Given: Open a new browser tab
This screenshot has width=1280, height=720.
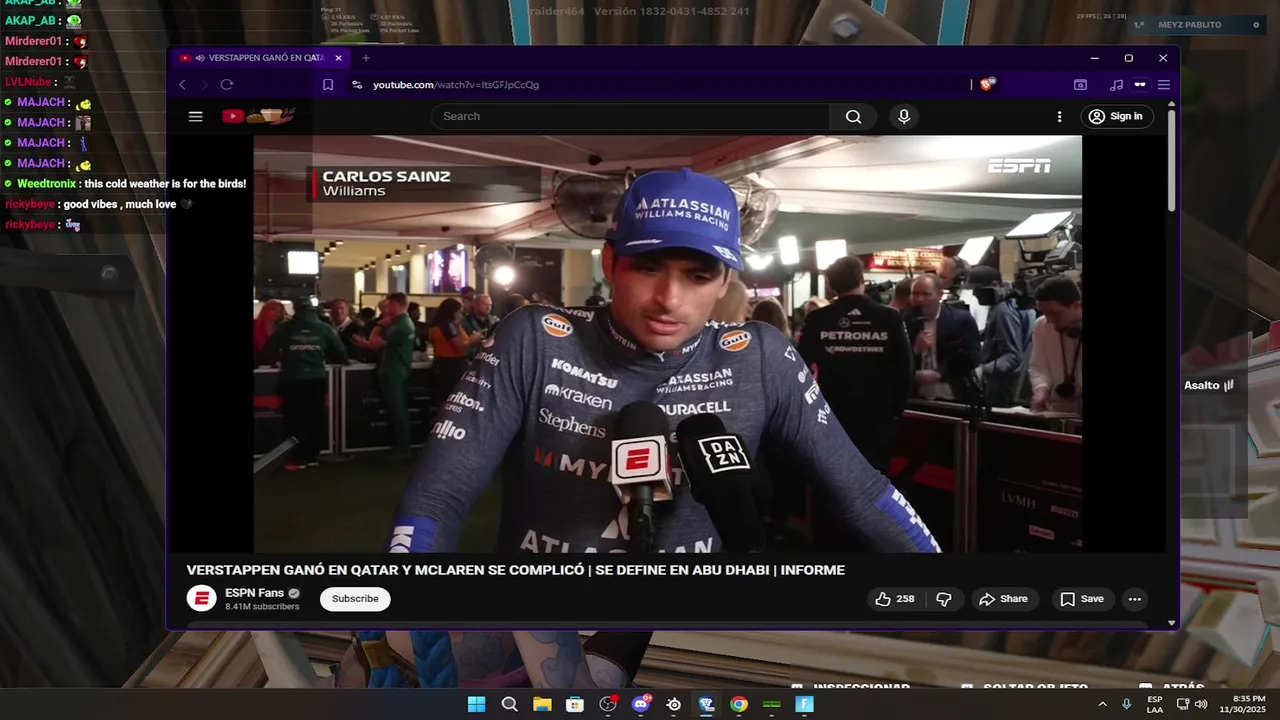Looking at the screenshot, I should point(366,58).
